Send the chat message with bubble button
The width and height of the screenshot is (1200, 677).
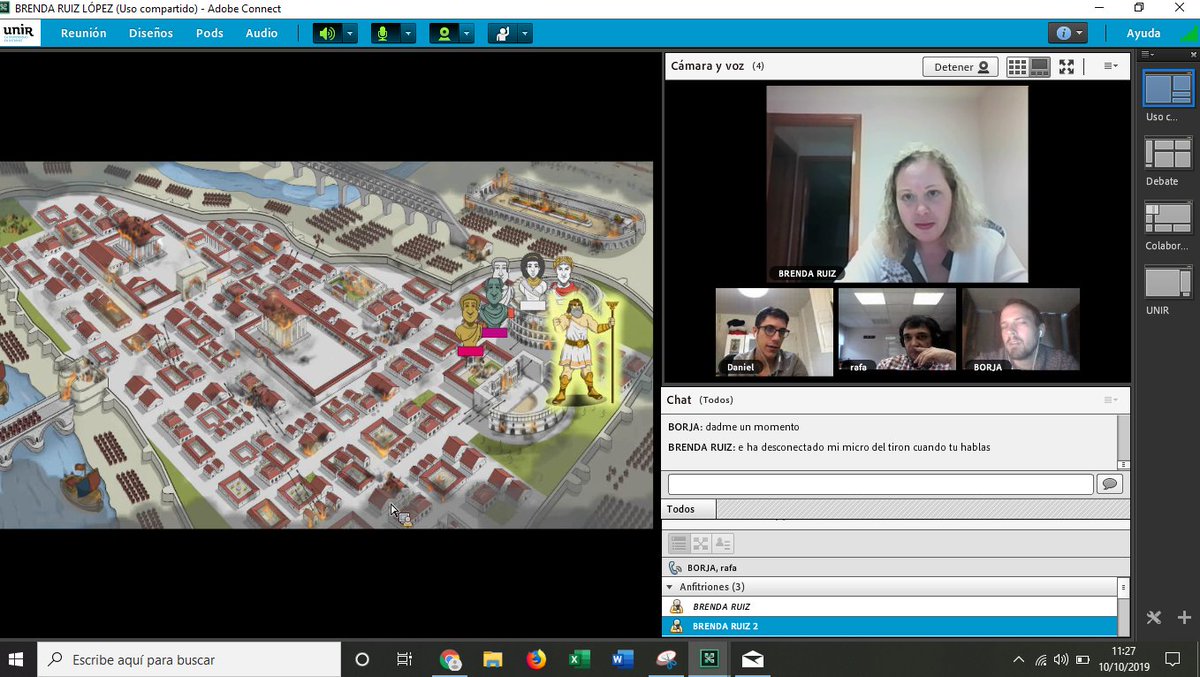click(x=1109, y=484)
